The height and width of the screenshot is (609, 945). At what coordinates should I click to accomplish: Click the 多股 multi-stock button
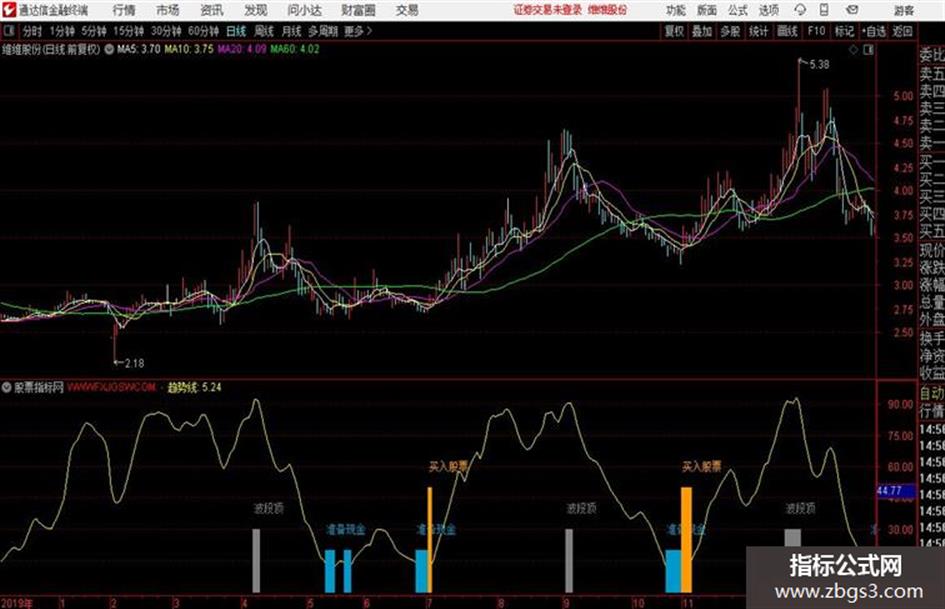[730, 31]
